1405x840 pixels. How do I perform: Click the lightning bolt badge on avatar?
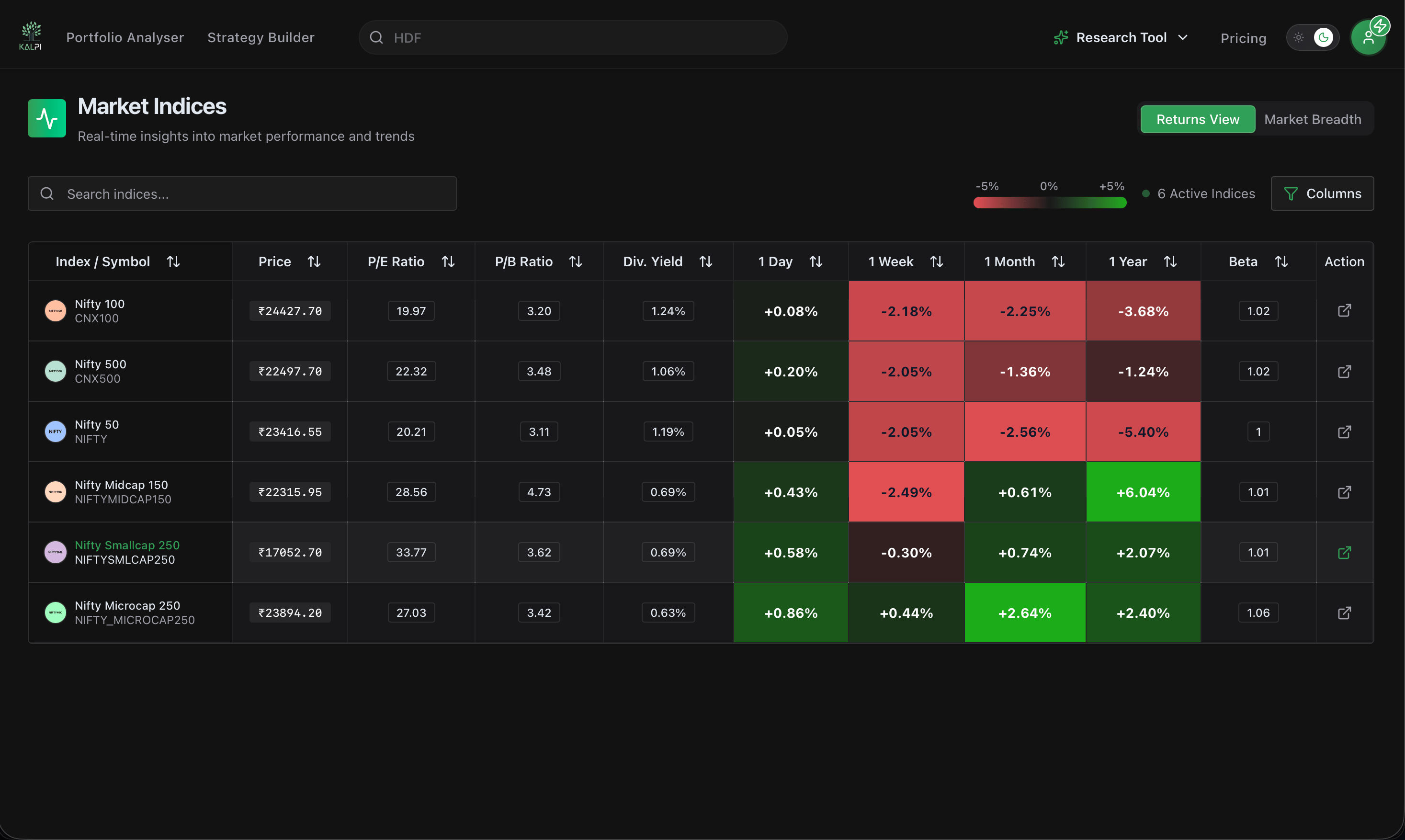tap(1380, 25)
